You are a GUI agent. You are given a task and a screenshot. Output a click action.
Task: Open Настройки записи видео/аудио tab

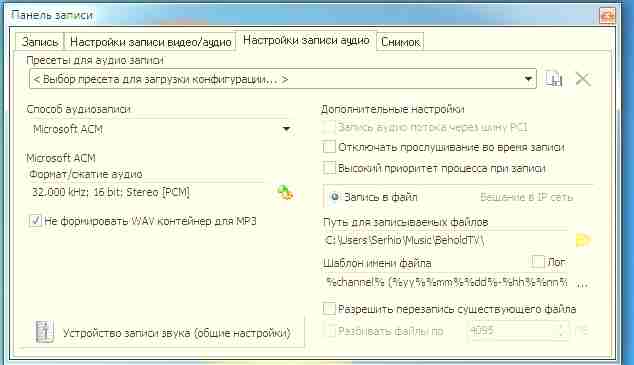tap(150, 42)
